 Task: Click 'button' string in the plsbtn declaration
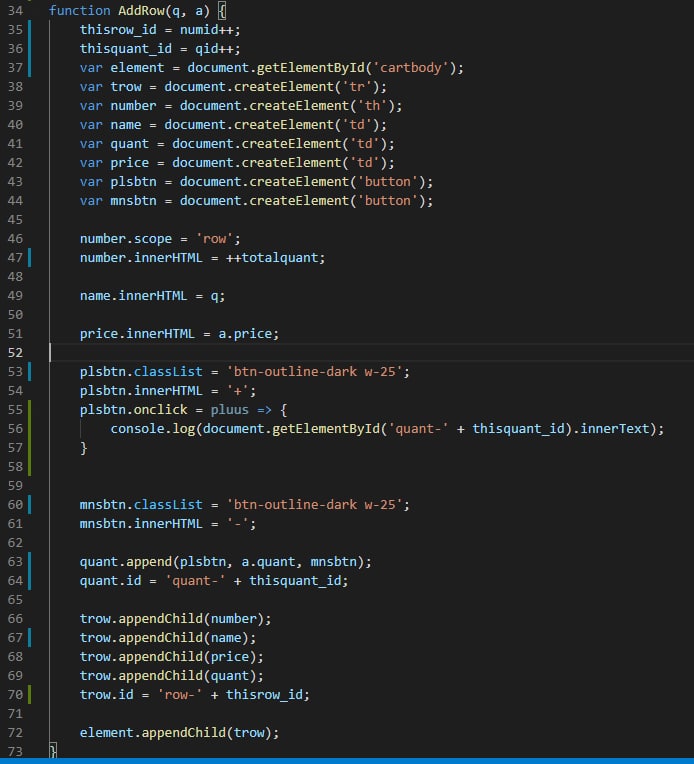(x=388, y=182)
